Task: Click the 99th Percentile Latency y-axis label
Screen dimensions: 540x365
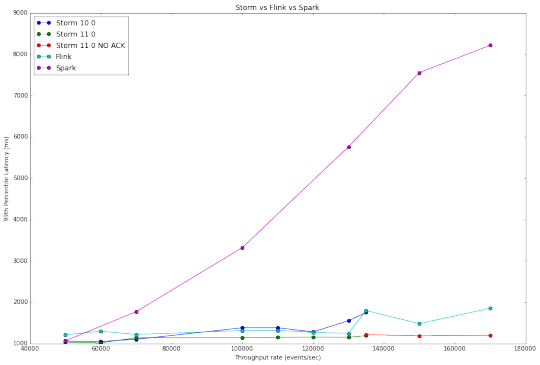Action: 6,179
